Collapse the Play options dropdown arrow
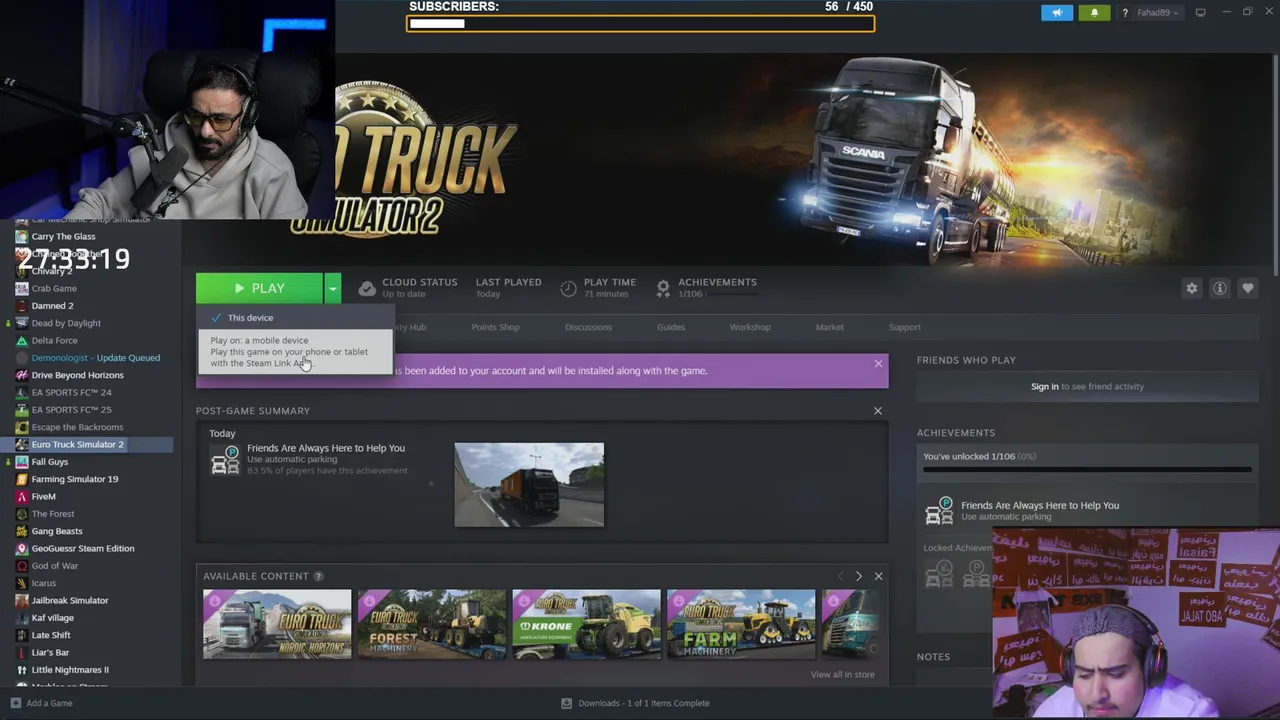The image size is (1280, 720). coord(332,288)
